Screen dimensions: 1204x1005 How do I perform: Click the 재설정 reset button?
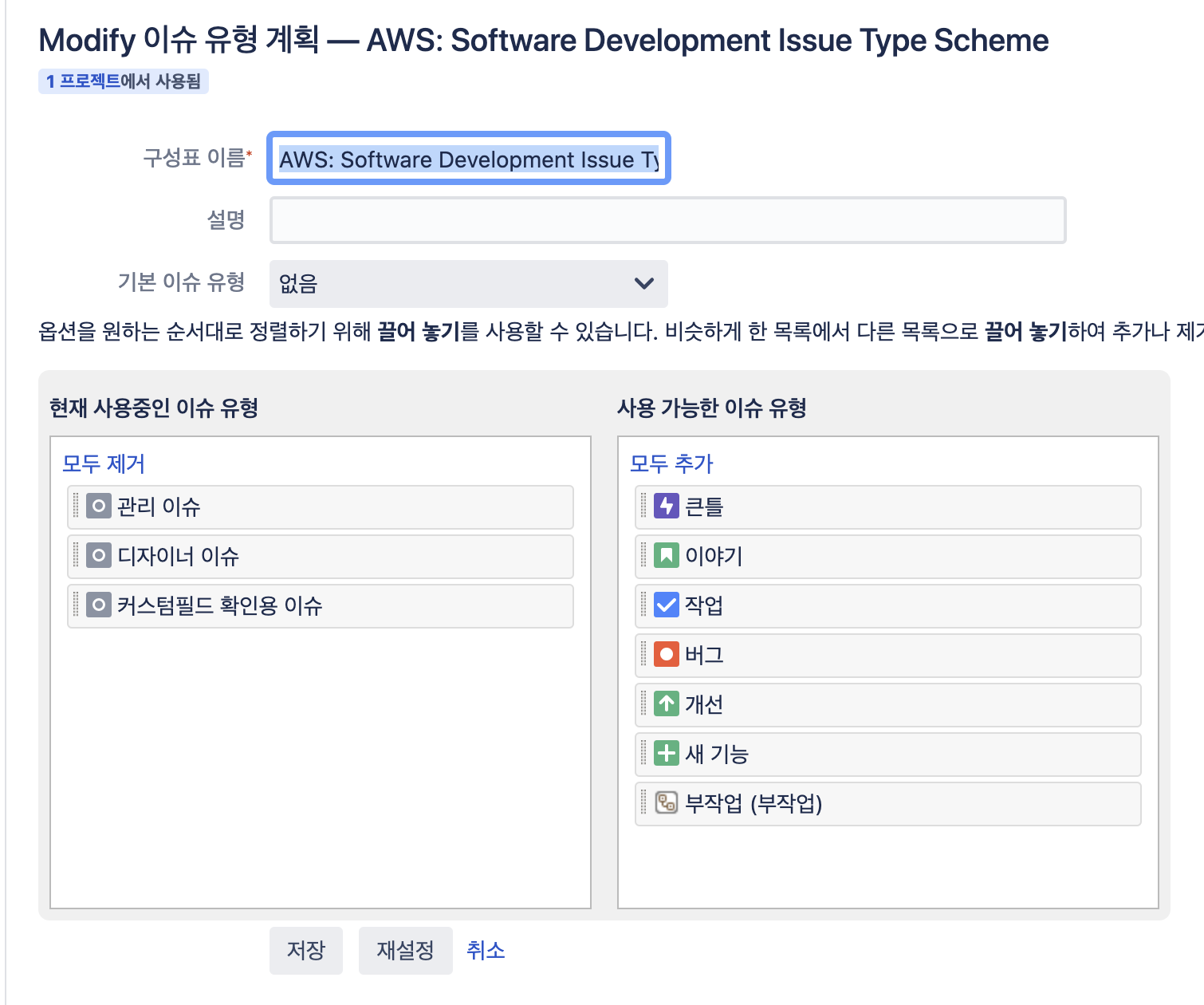tap(405, 950)
